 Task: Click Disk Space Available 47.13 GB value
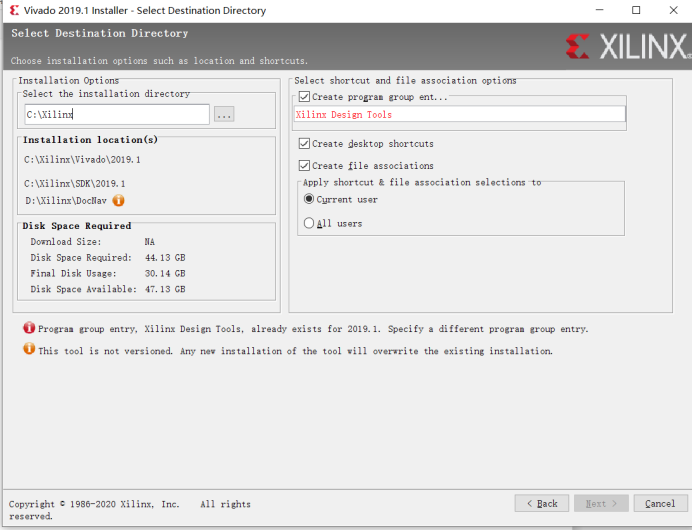coord(165,290)
